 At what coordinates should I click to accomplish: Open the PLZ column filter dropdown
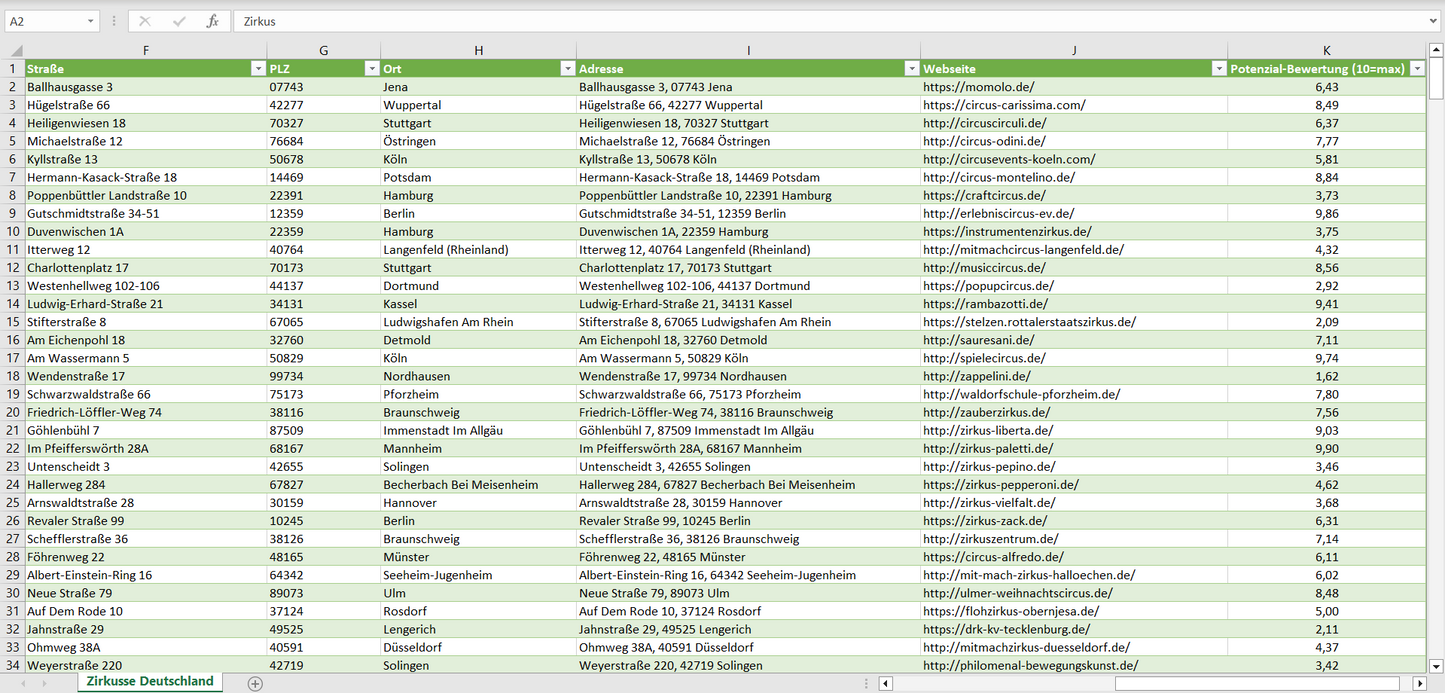click(x=371, y=69)
